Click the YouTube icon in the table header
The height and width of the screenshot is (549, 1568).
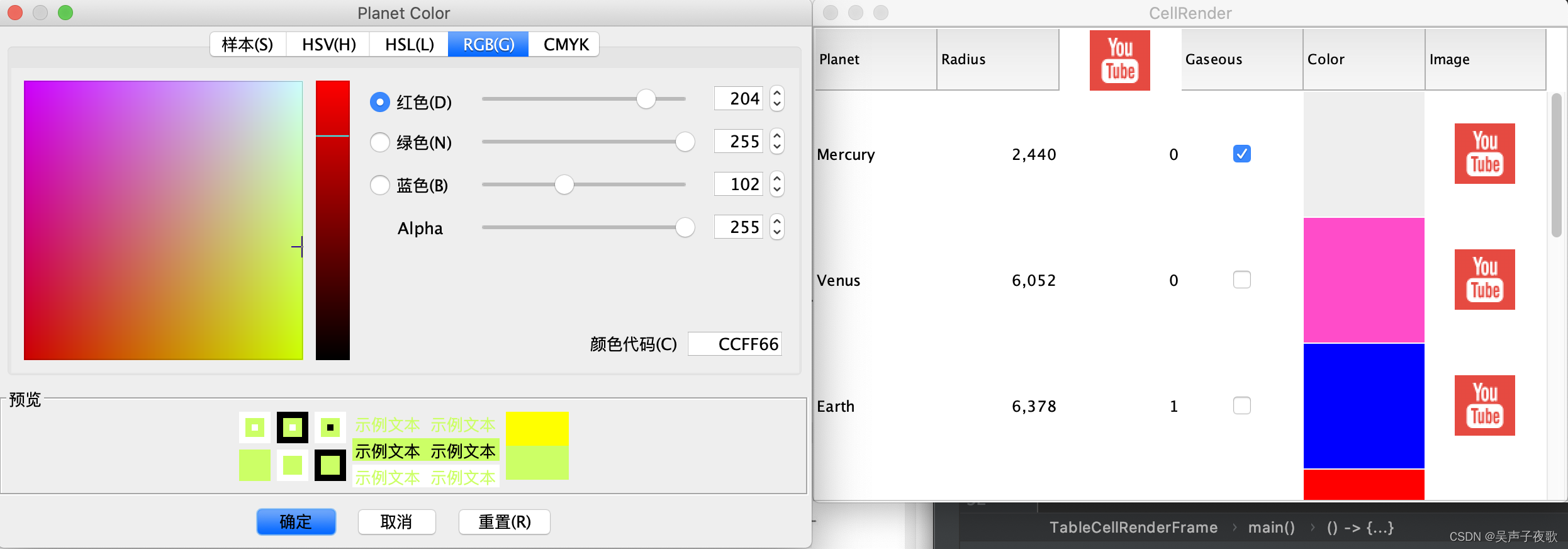coord(1119,60)
